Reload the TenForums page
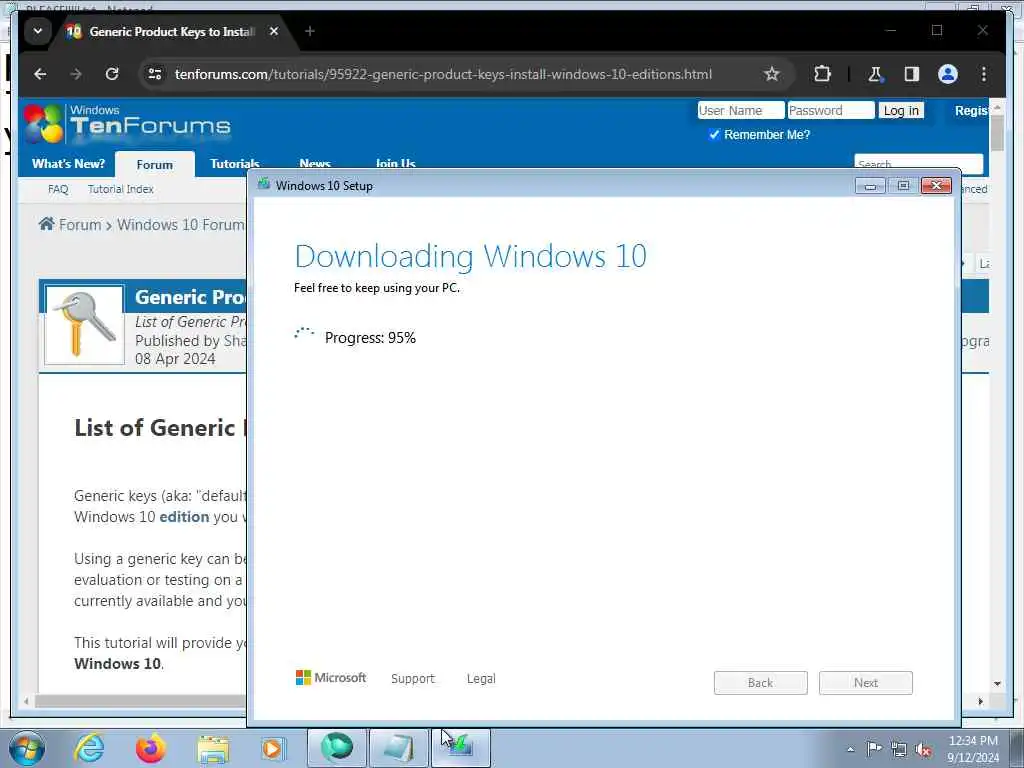Screen dimensions: 1024x768 point(112,74)
